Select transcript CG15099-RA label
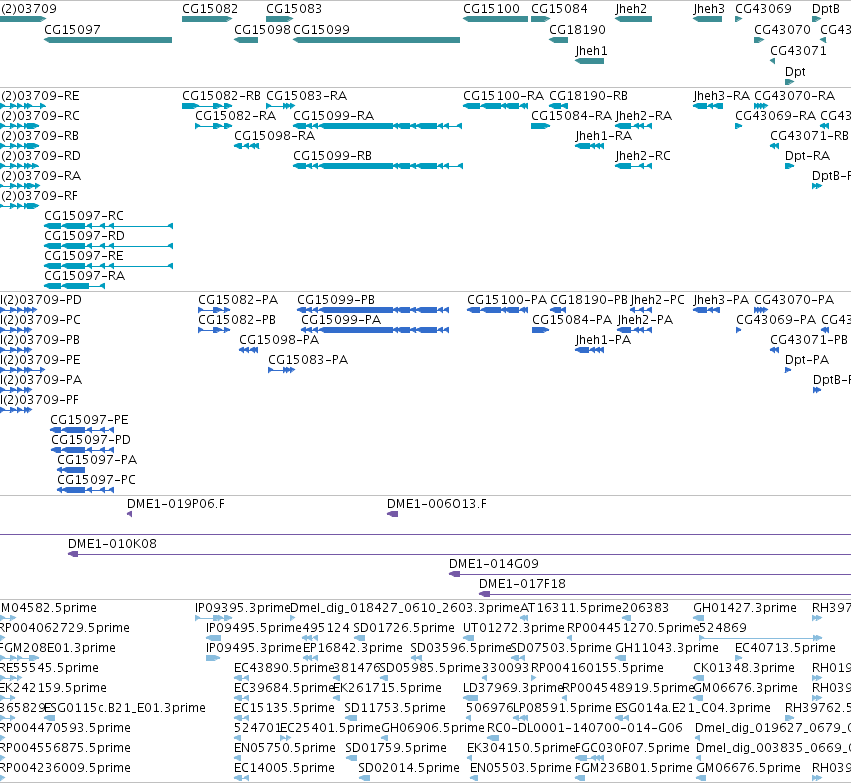This screenshot has width=851, height=783. click(333, 116)
